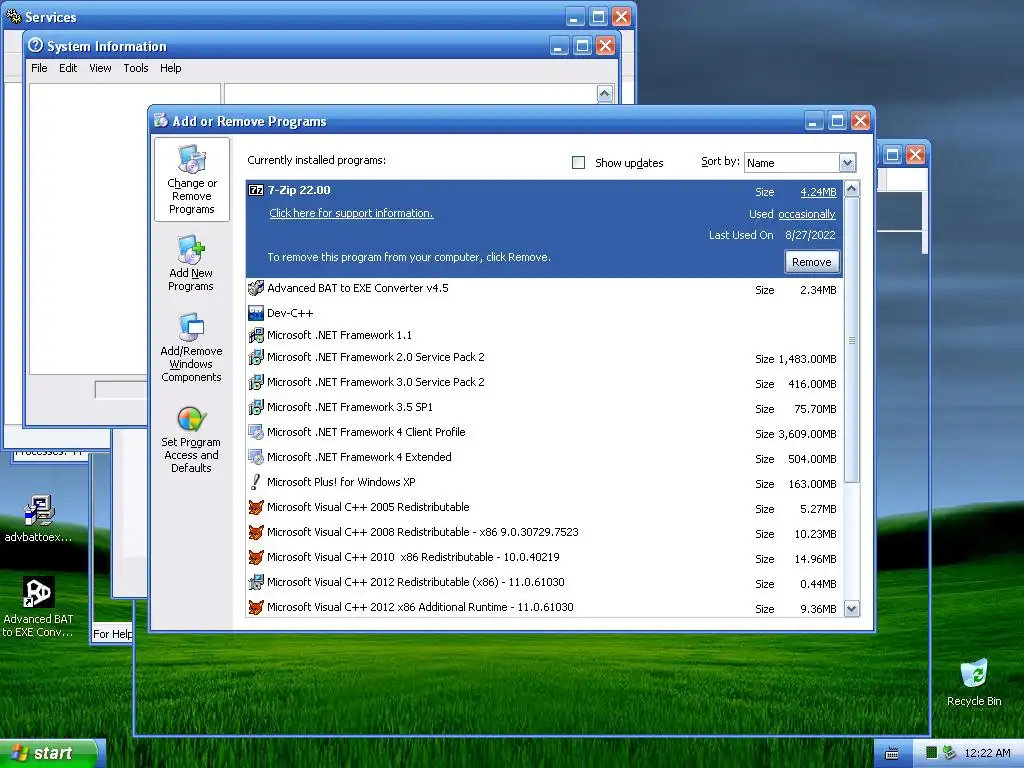The image size is (1024, 768).
Task: Open Tools menu in System Information
Action: (x=136, y=68)
